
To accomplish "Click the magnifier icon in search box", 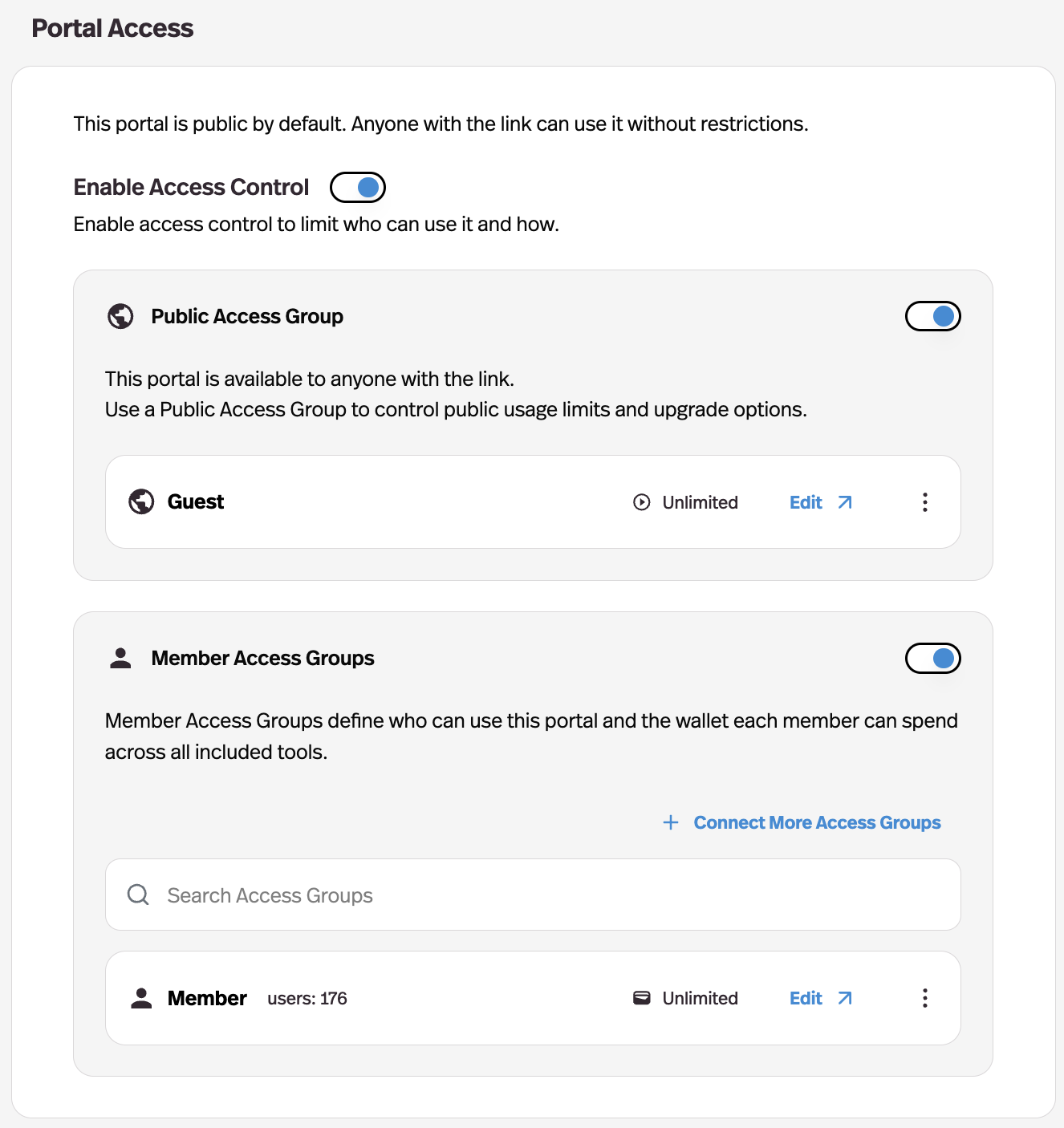I will (138, 895).
